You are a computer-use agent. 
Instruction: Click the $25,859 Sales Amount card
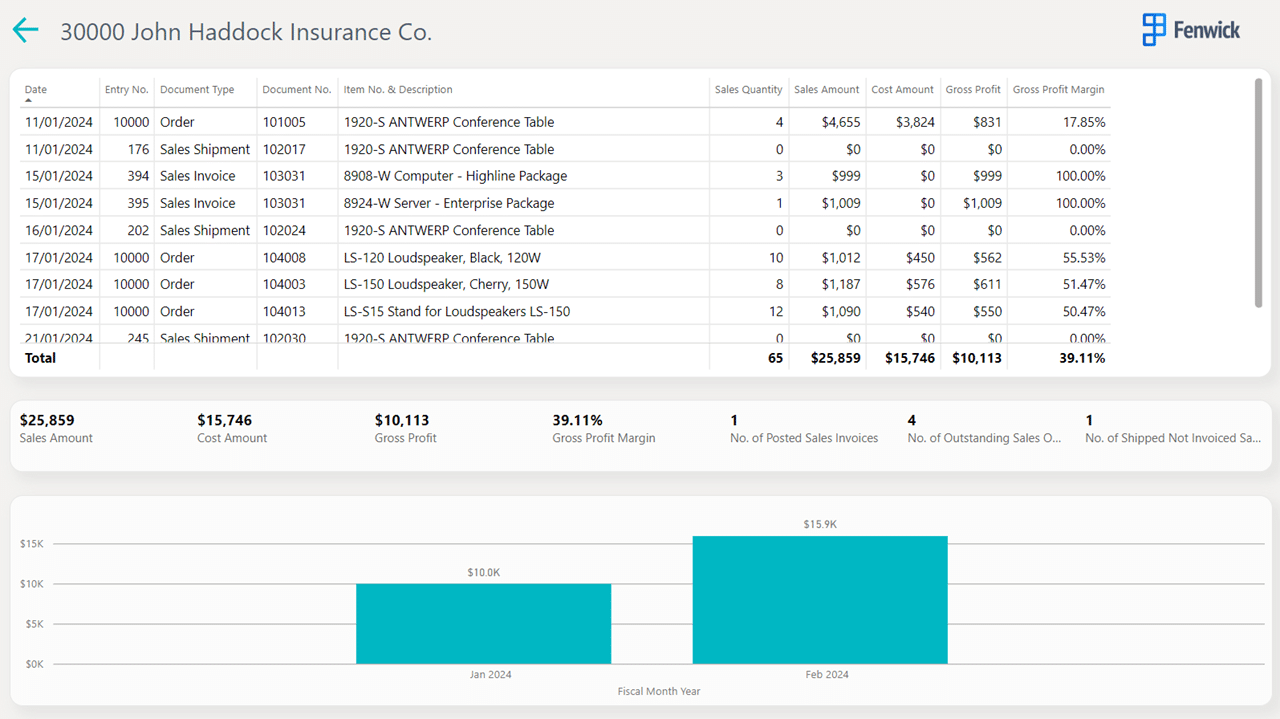56,428
